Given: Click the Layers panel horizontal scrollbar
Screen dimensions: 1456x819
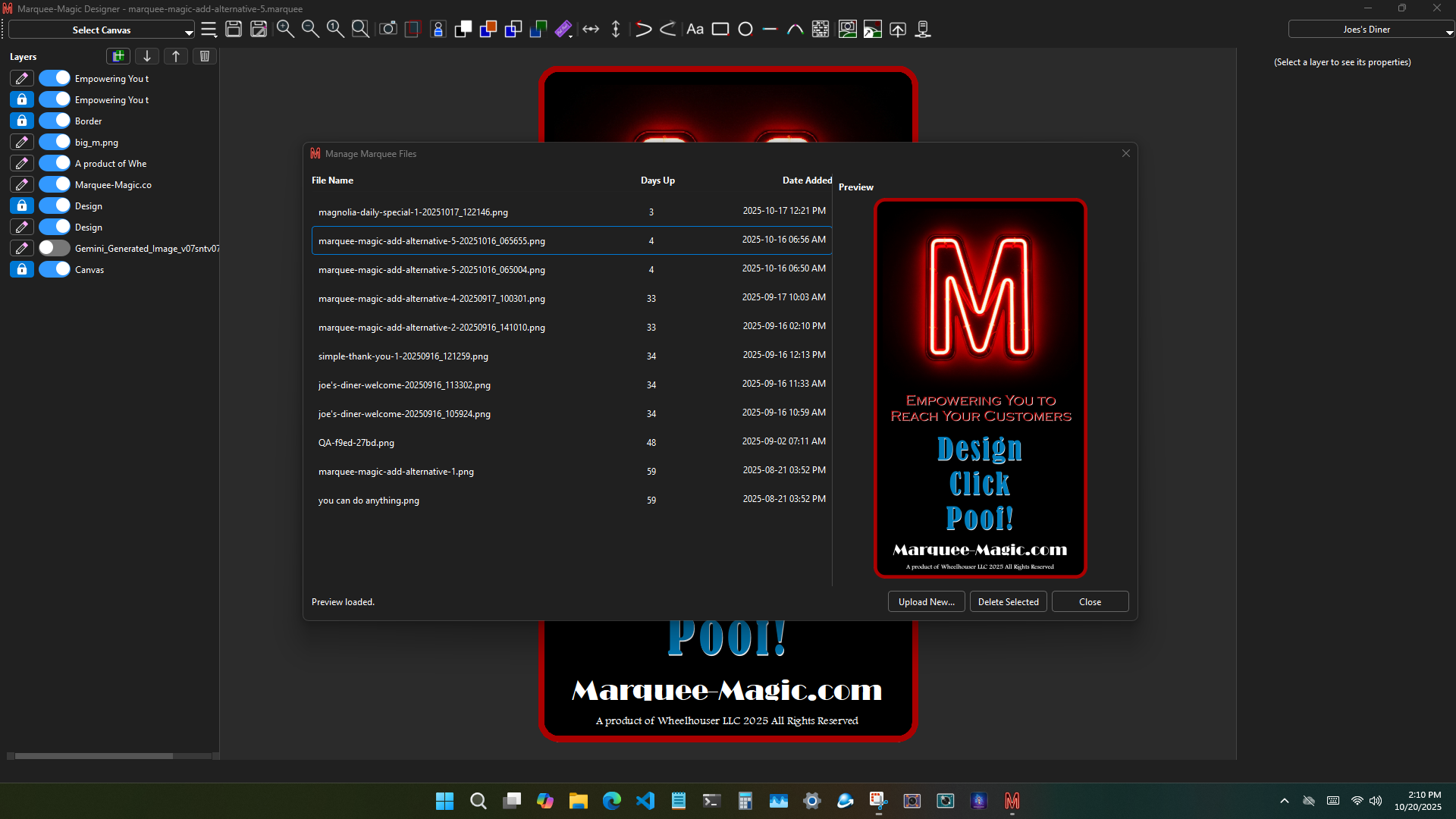Looking at the screenshot, I should pyautogui.click(x=94, y=756).
